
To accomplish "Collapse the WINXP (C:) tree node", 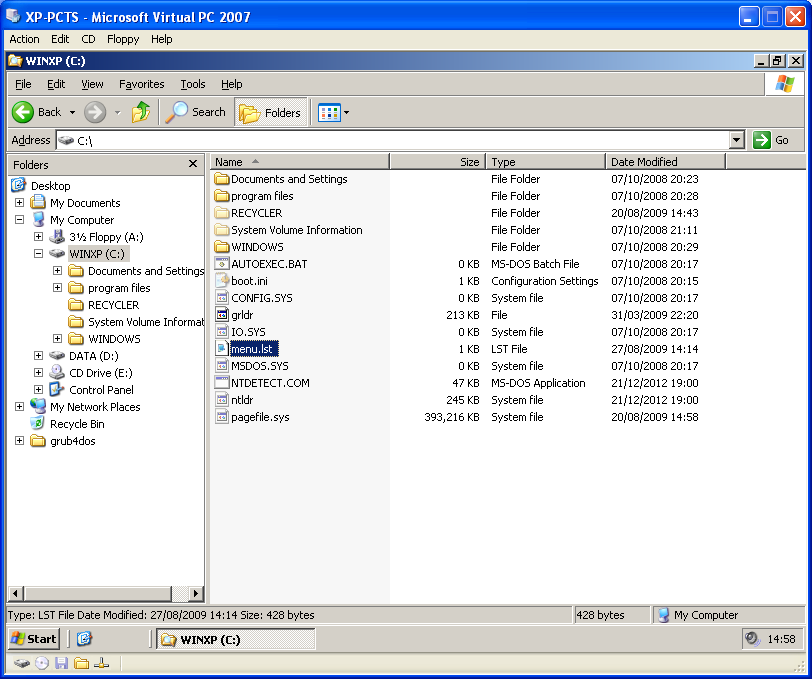I will pyautogui.click(x=38, y=254).
